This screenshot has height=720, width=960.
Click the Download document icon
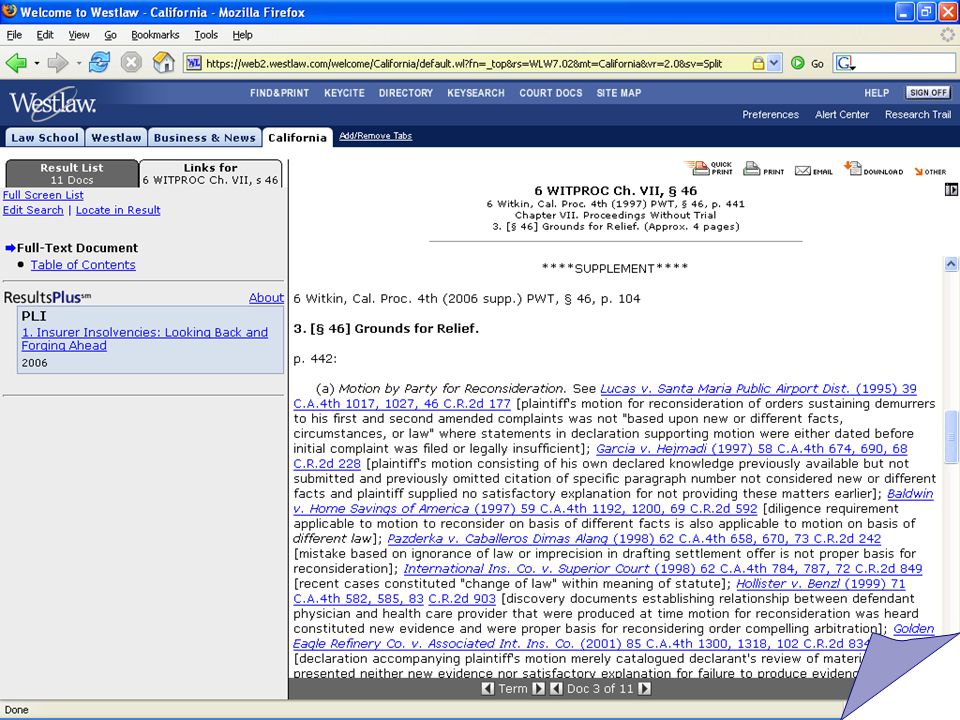873,168
